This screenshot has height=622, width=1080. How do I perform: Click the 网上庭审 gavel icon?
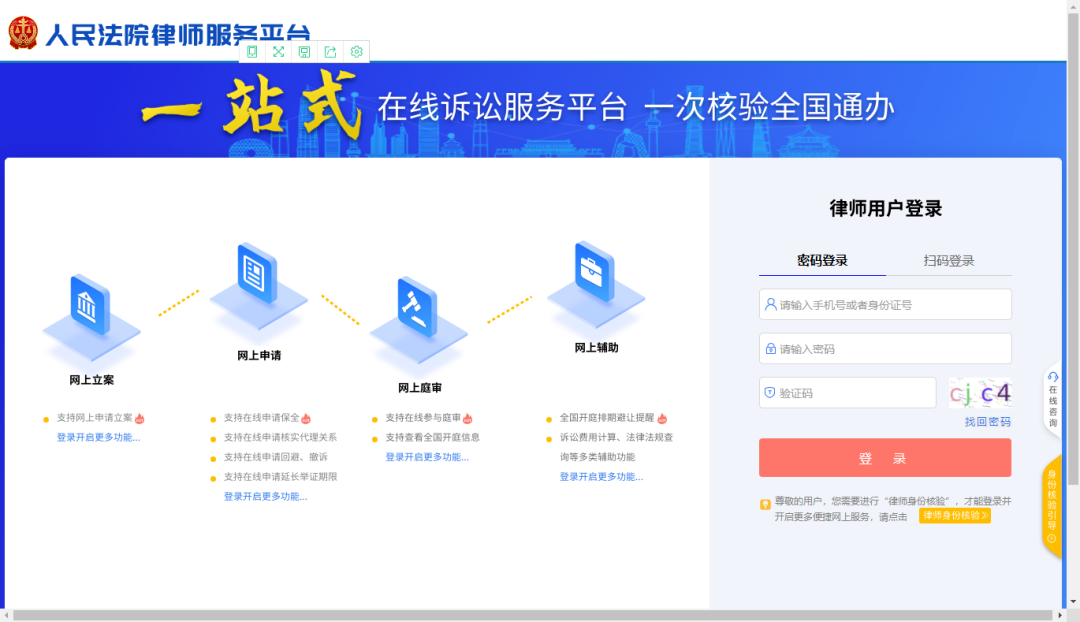point(417,308)
